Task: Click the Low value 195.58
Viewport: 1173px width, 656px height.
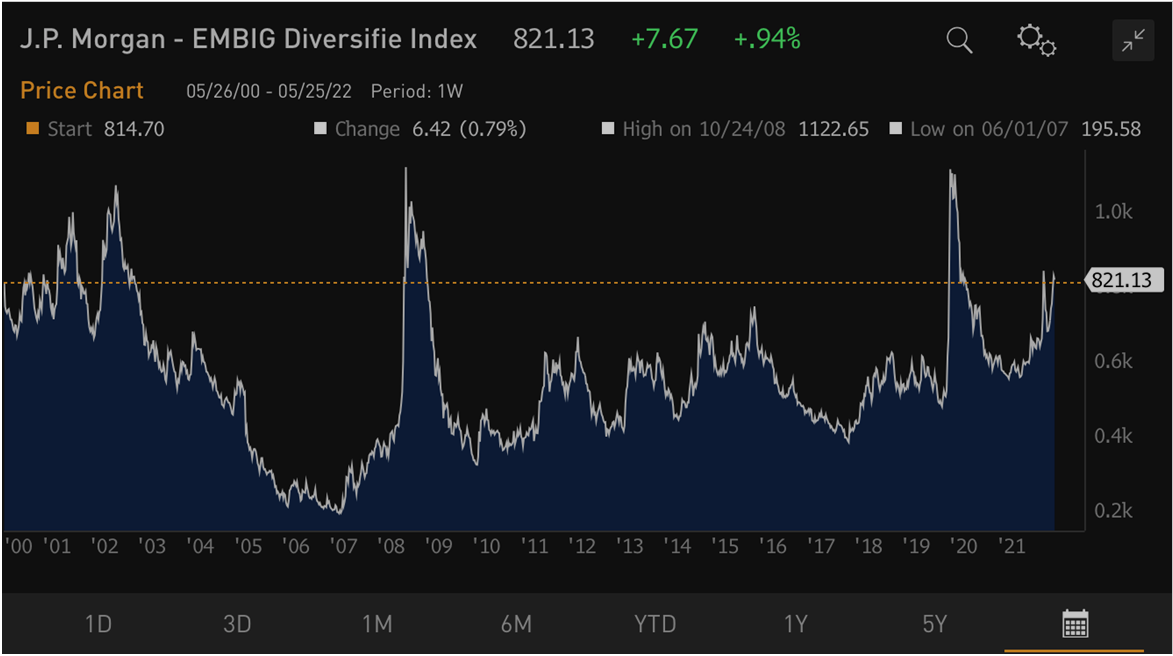Action: click(1111, 129)
